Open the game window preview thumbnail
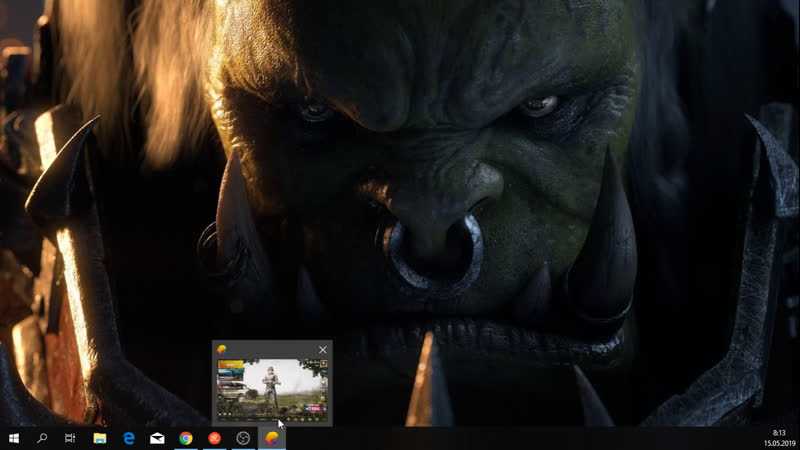 click(x=272, y=390)
